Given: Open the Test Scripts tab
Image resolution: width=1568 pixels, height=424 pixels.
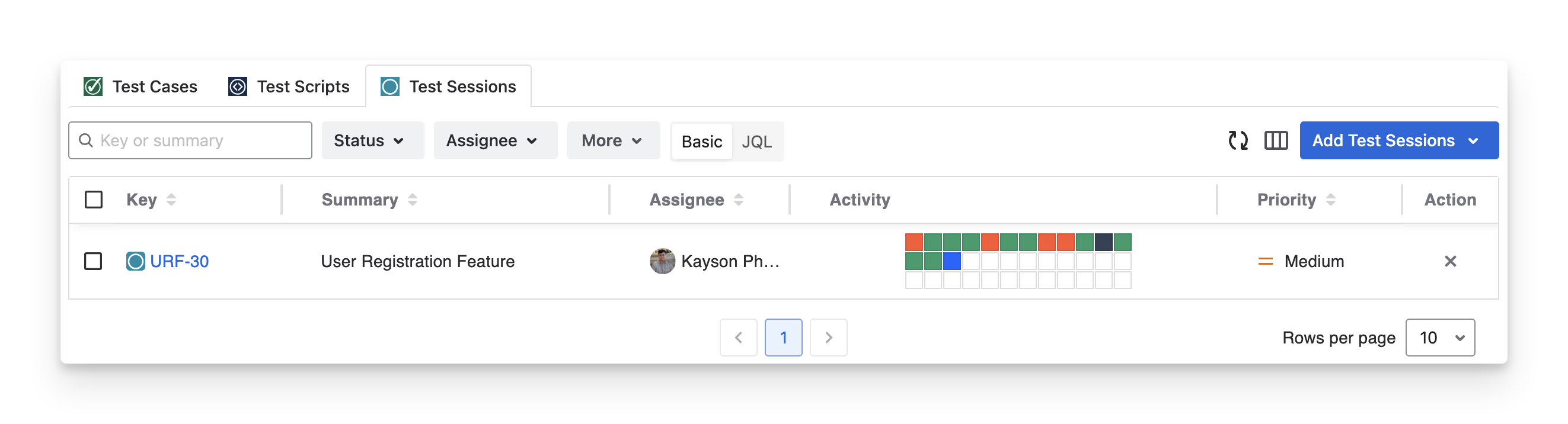Looking at the screenshot, I should (289, 86).
